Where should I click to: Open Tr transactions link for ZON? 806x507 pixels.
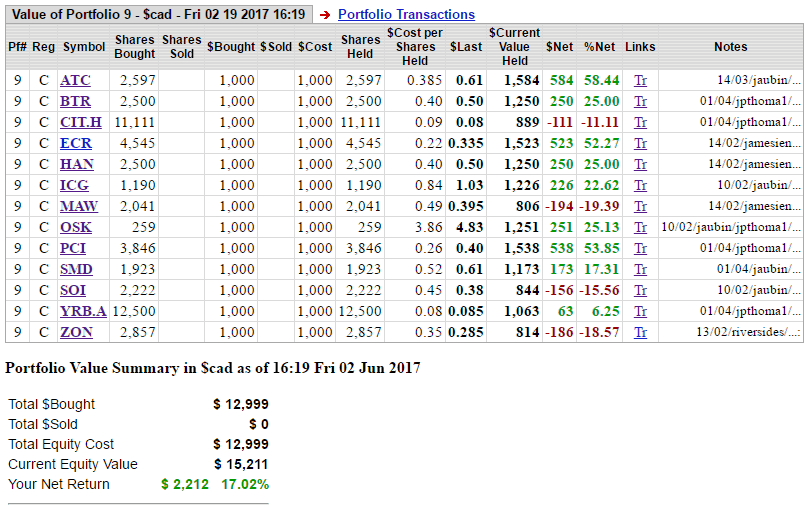[640, 332]
